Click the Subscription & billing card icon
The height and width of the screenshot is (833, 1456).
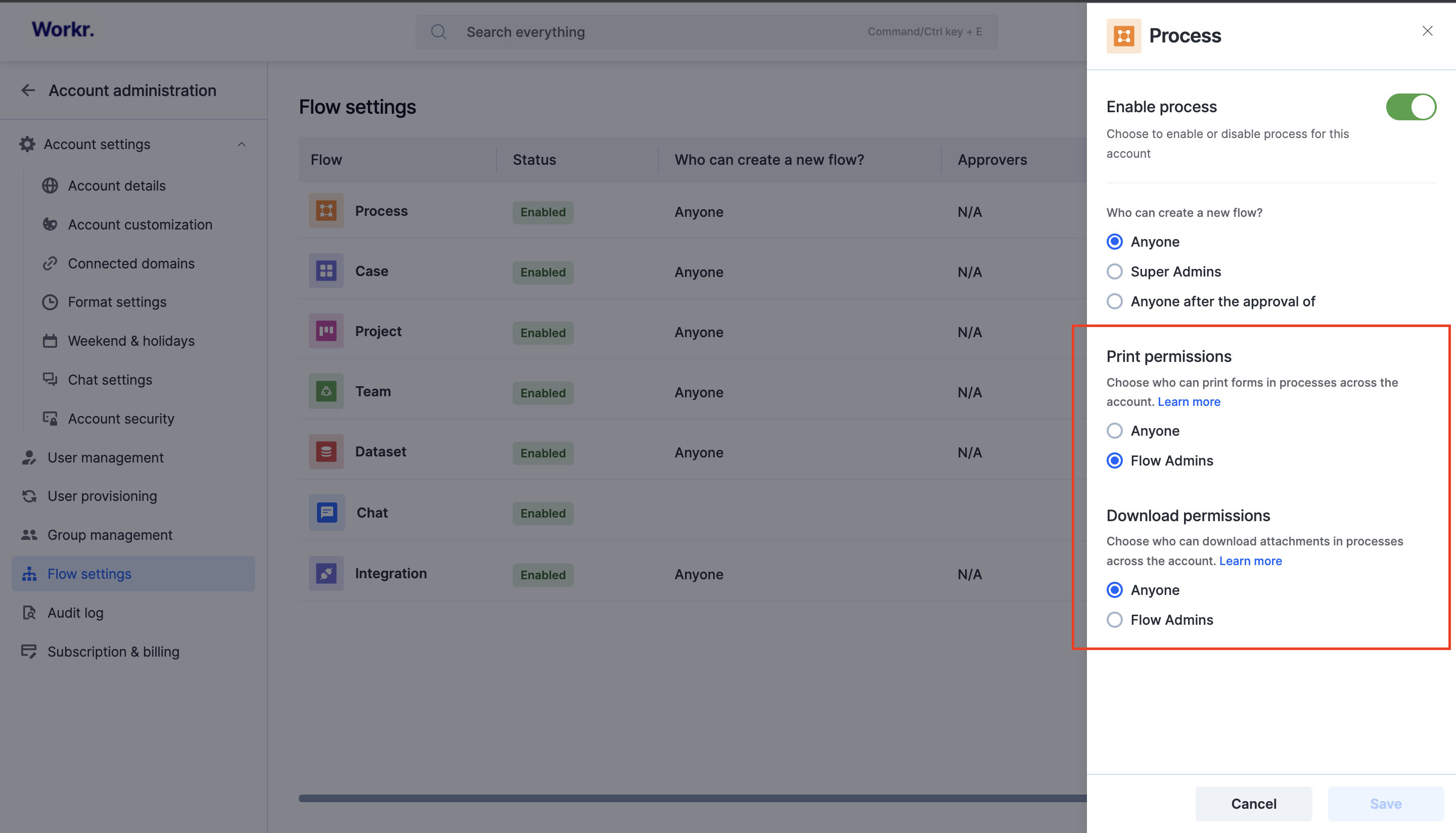[29, 652]
